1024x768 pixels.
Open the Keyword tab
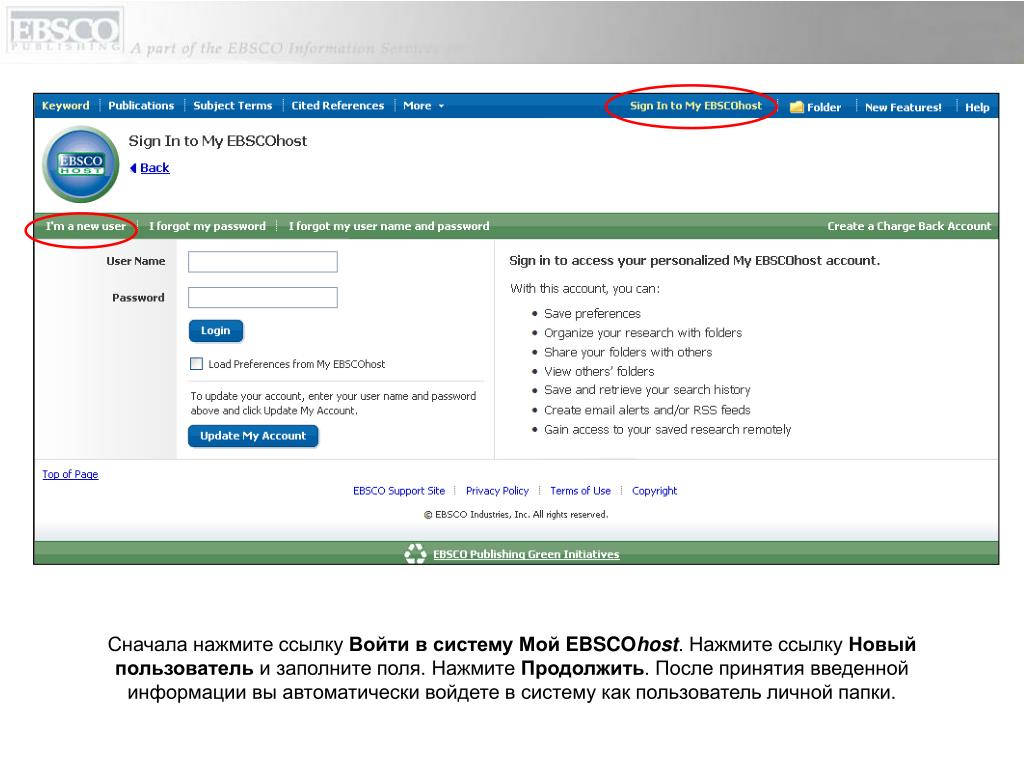click(x=65, y=106)
